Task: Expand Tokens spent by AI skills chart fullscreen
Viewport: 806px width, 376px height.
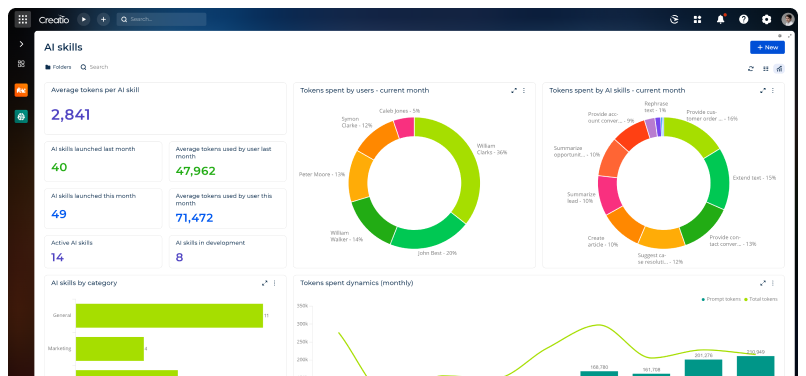Action: click(763, 91)
